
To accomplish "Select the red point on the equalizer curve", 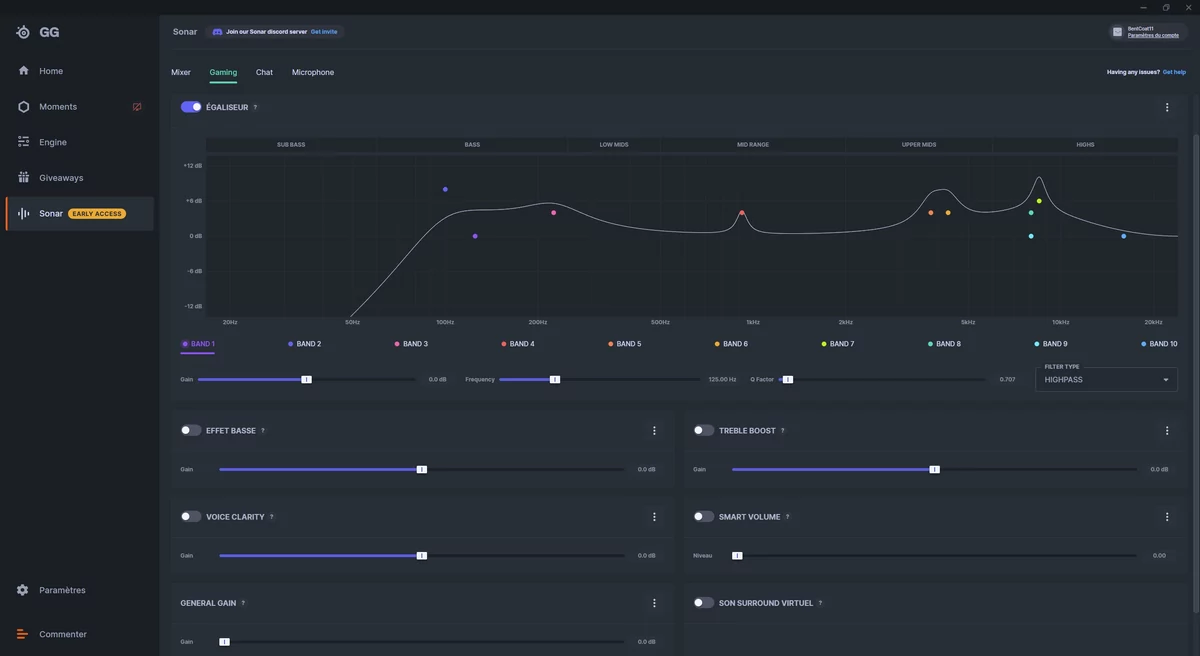I will [x=742, y=213].
